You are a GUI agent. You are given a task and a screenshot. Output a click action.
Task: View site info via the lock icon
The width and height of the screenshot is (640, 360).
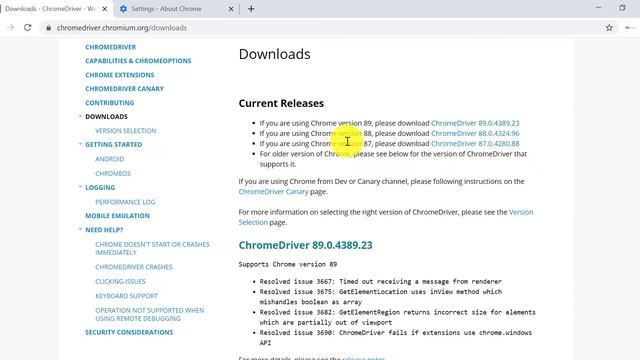coord(49,28)
